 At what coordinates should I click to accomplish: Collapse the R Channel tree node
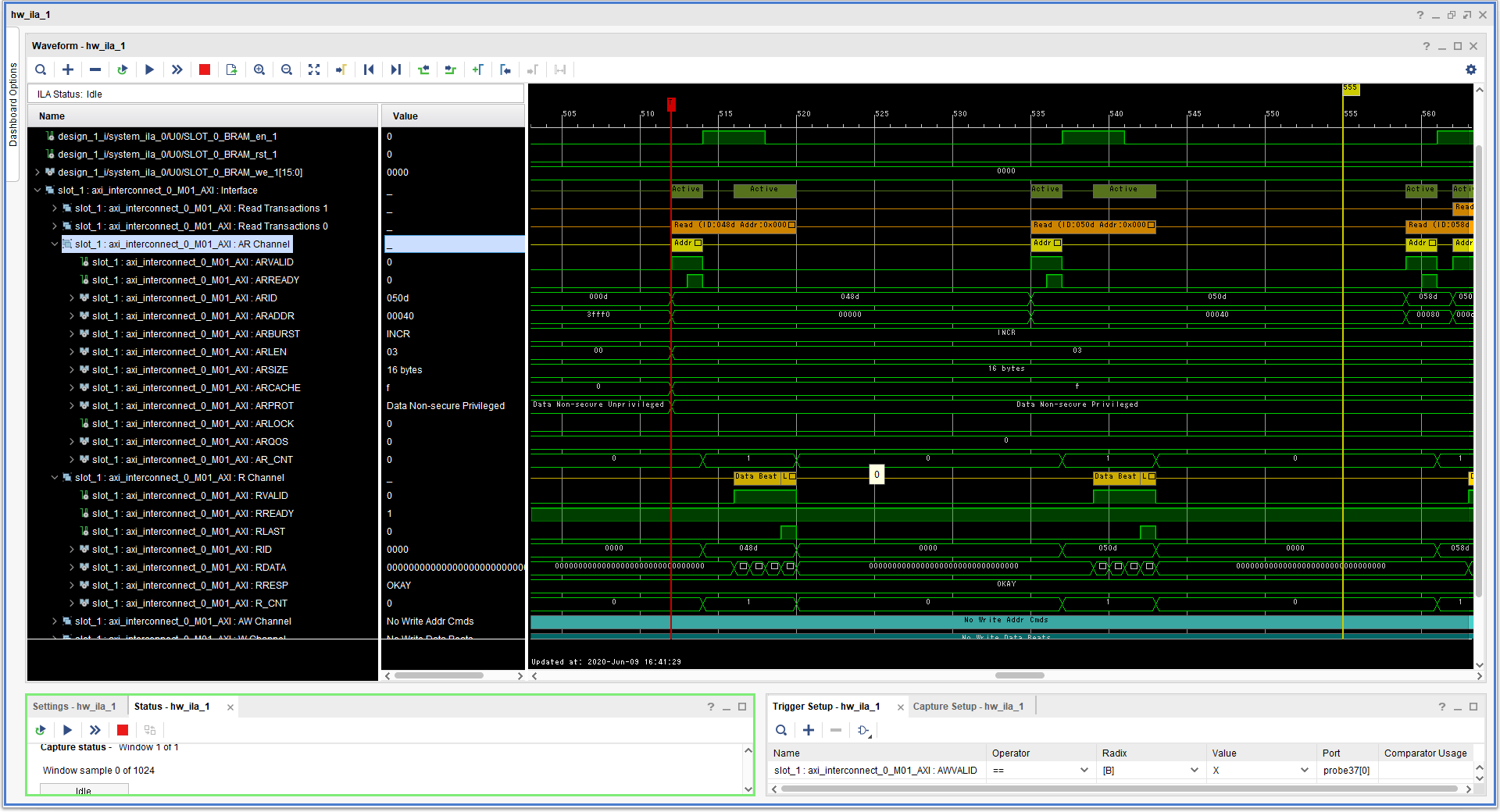coord(55,478)
